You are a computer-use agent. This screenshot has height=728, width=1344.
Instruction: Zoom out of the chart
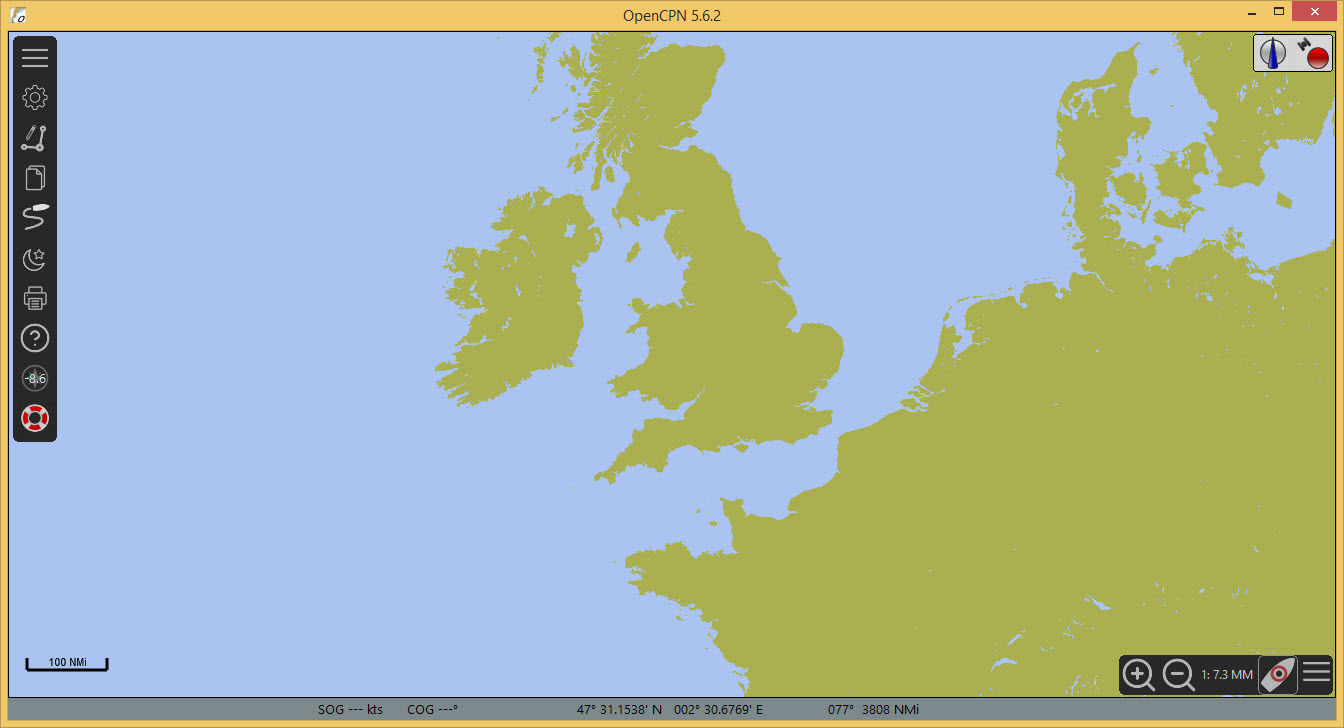tap(1179, 675)
